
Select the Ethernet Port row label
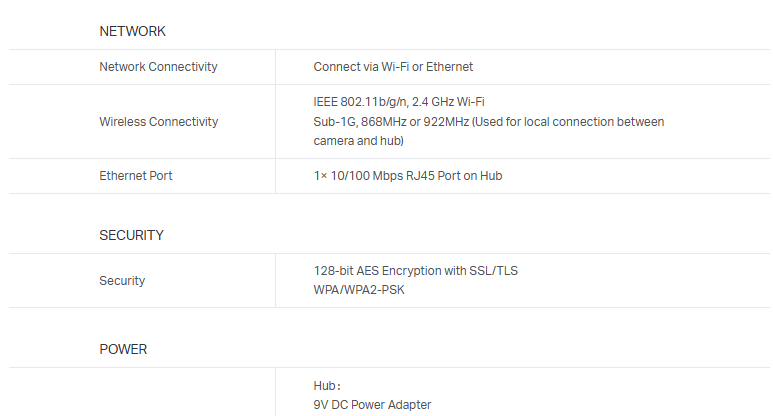[136, 176]
